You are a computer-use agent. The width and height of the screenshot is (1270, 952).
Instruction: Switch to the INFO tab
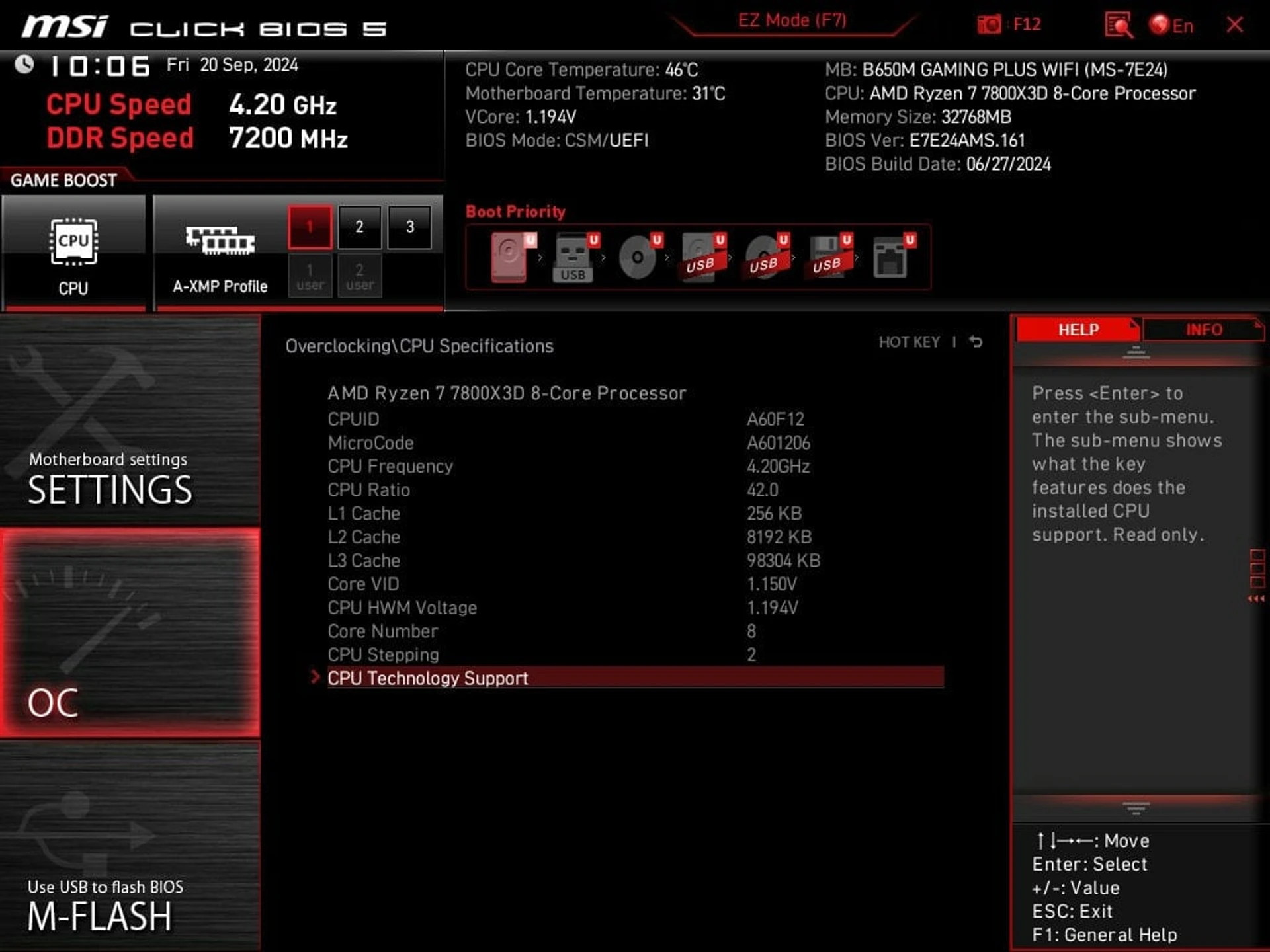(1203, 329)
